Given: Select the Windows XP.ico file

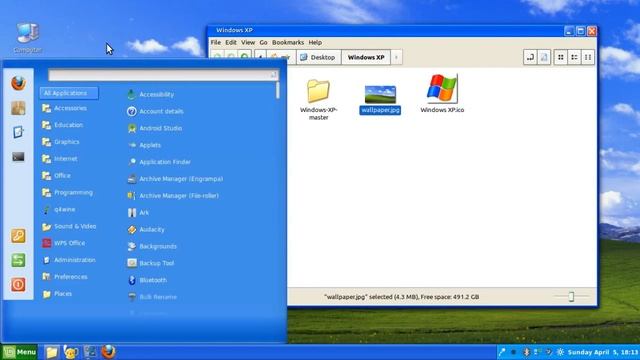Looking at the screenshot, I should 442,94.
